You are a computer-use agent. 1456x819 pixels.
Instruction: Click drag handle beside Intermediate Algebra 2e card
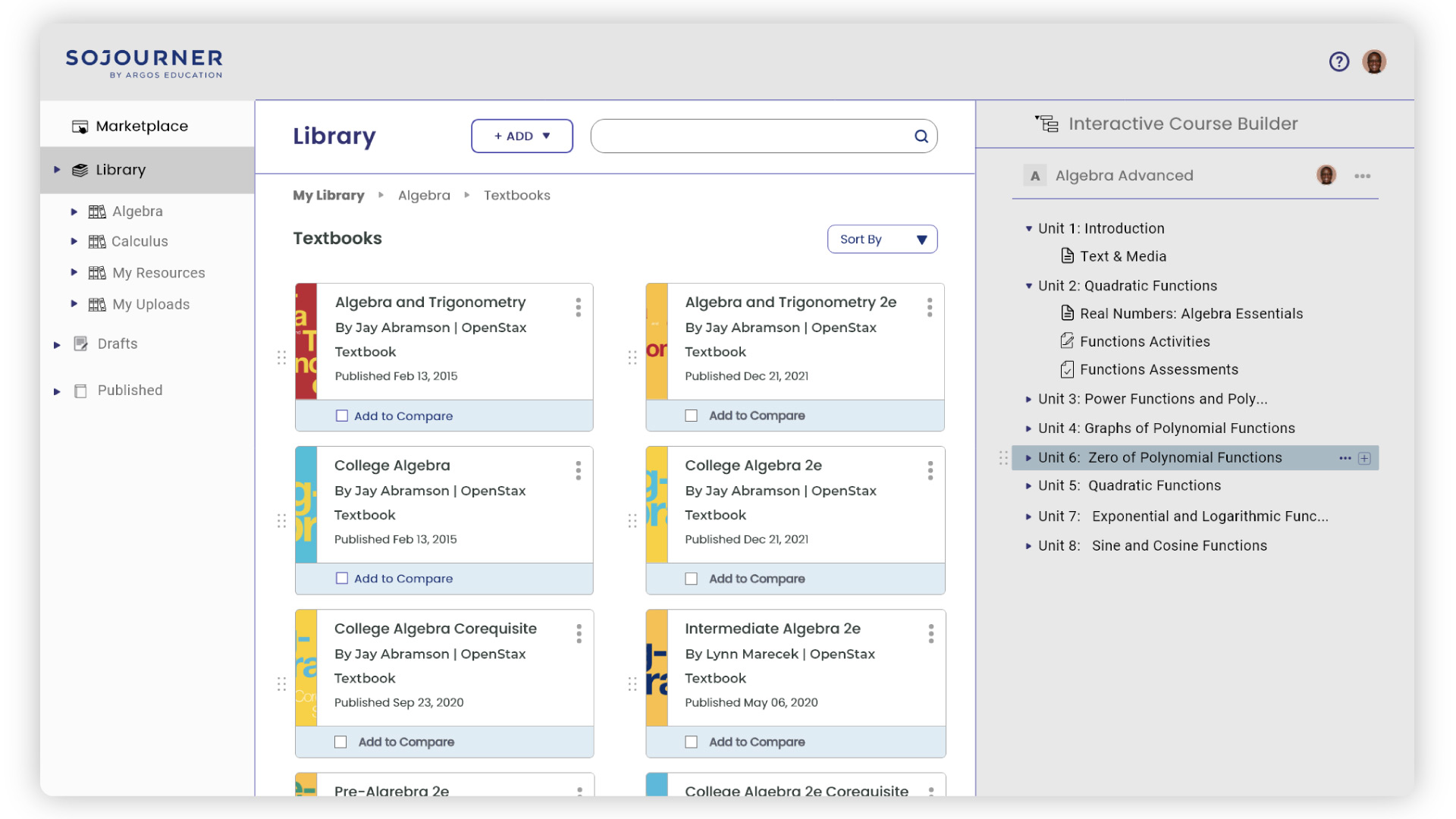coord(632,684)
